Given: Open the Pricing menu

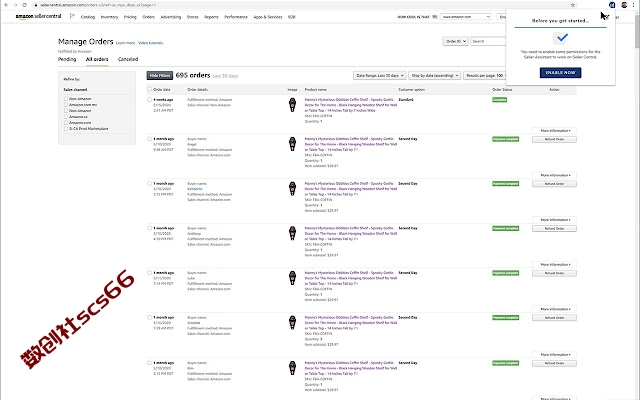Looking at the screenshot, I should pos(130,17).
